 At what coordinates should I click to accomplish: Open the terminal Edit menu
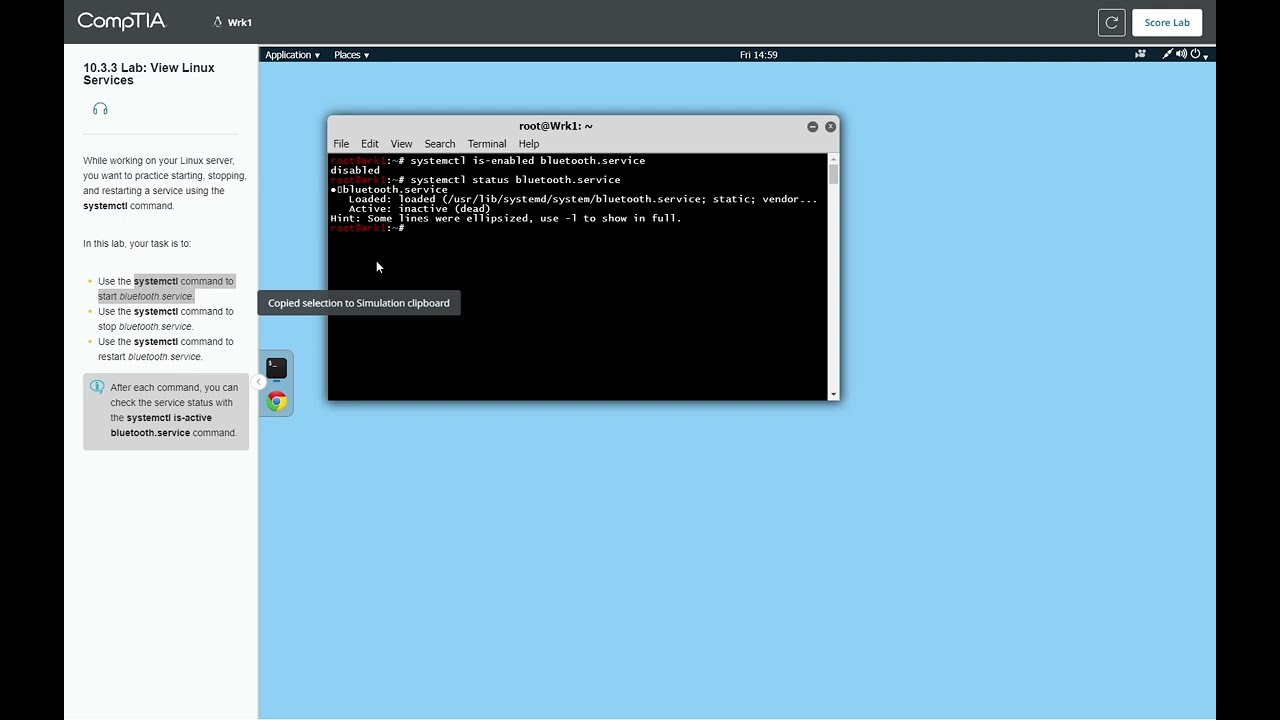pos(370,144)
